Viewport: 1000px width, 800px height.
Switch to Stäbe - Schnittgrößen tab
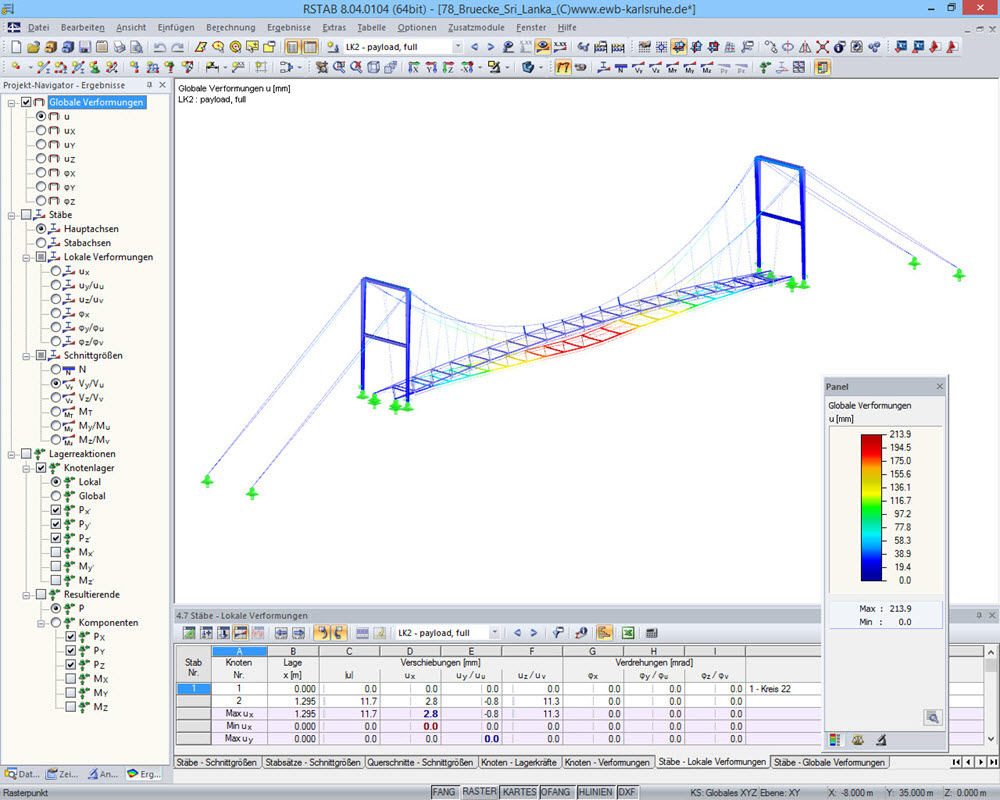point(216,762)
